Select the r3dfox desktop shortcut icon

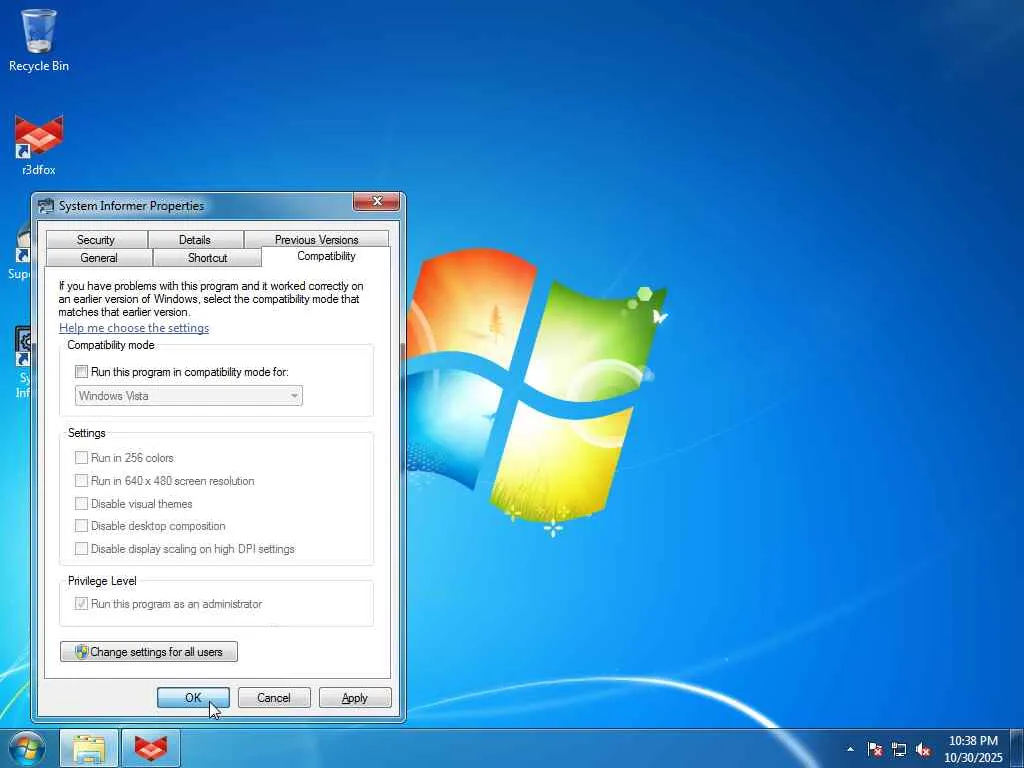click(x=39, y=144)
